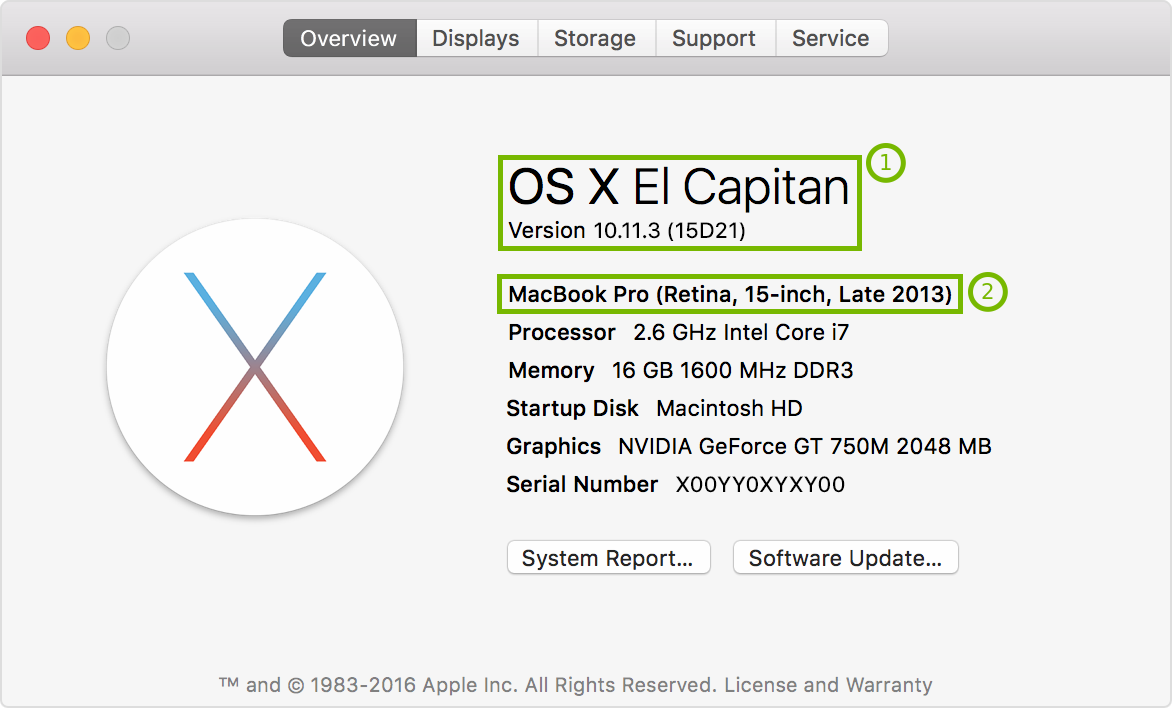Switch to the Displays tab
The height and width of the screenshot is (708, 1172).
coord(475,38)
